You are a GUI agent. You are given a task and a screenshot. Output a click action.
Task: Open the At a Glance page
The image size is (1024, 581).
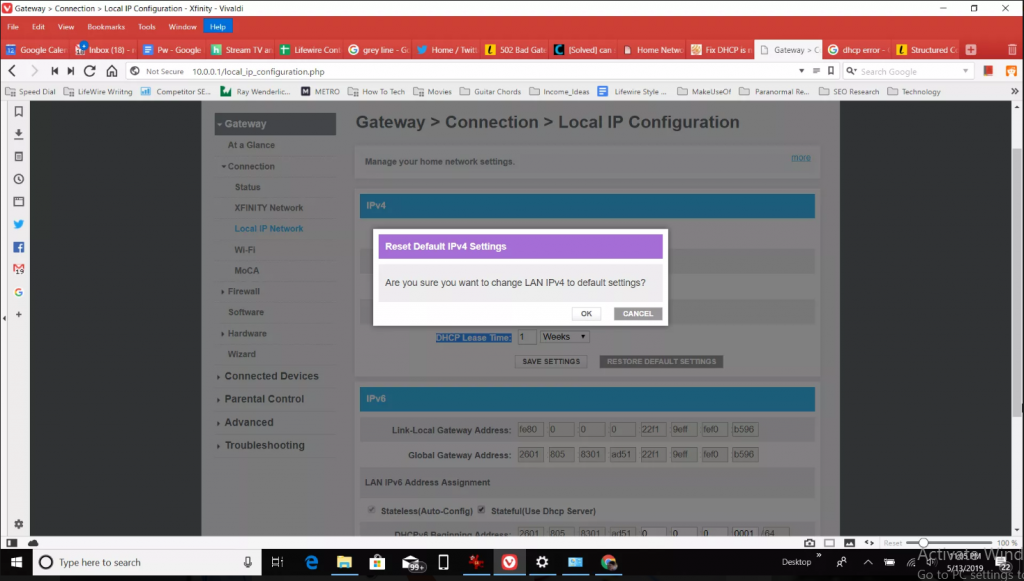[x=251, y=145]
